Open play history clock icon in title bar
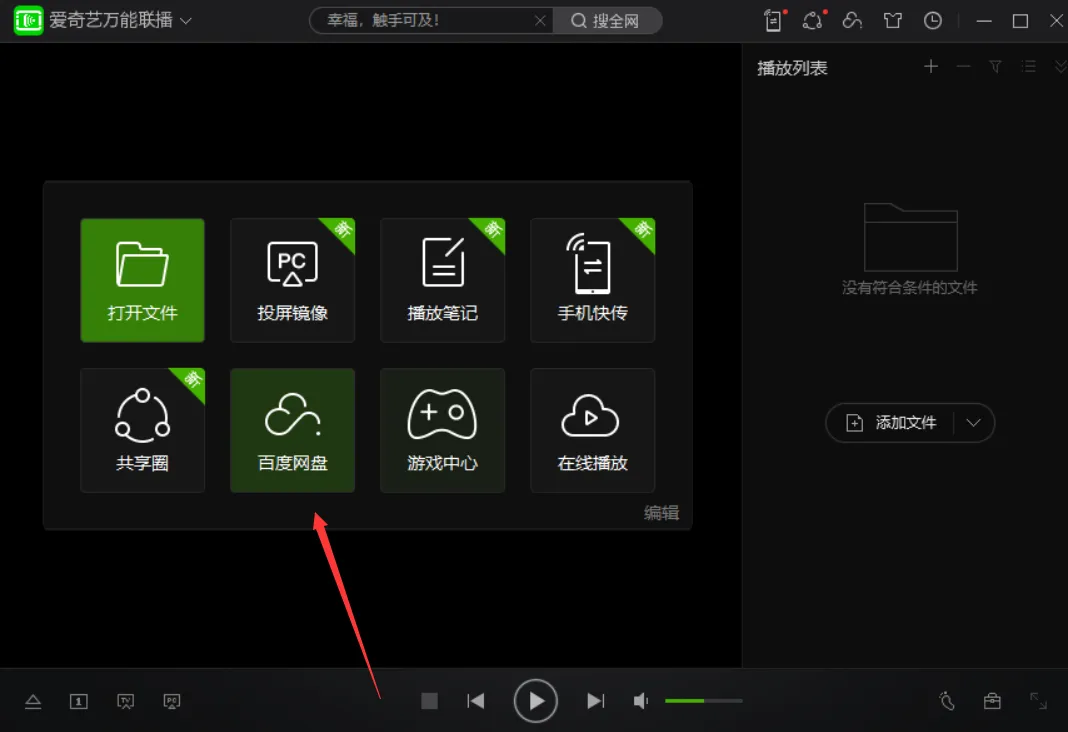 [932, 21]
